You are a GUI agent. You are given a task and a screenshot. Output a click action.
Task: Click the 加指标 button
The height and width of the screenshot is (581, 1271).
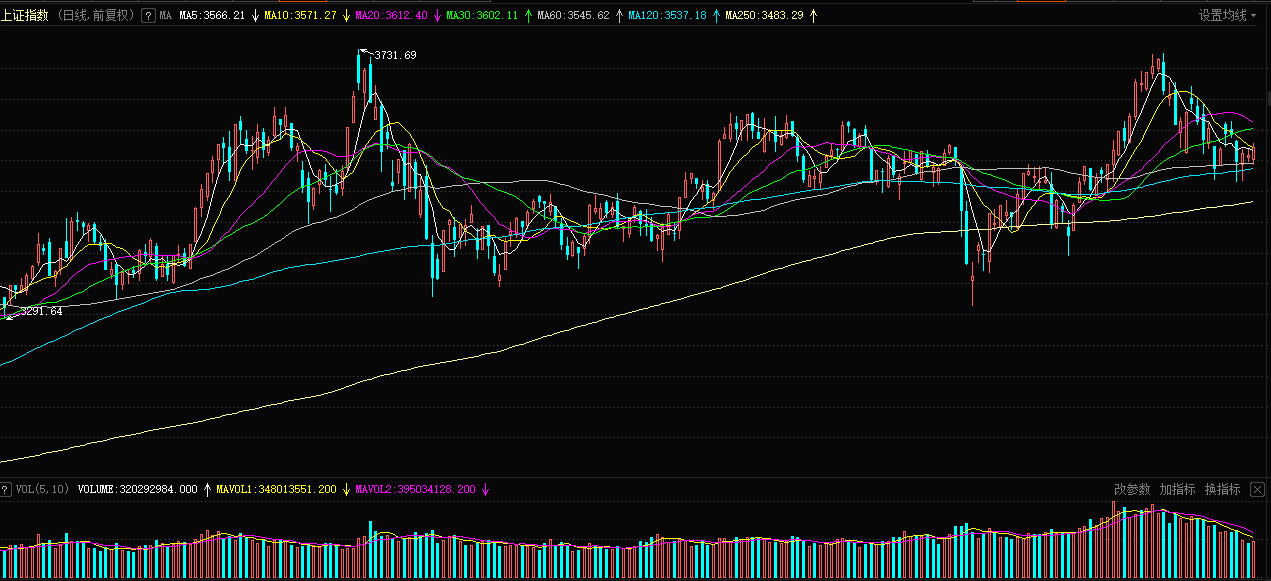(1177, 489)
